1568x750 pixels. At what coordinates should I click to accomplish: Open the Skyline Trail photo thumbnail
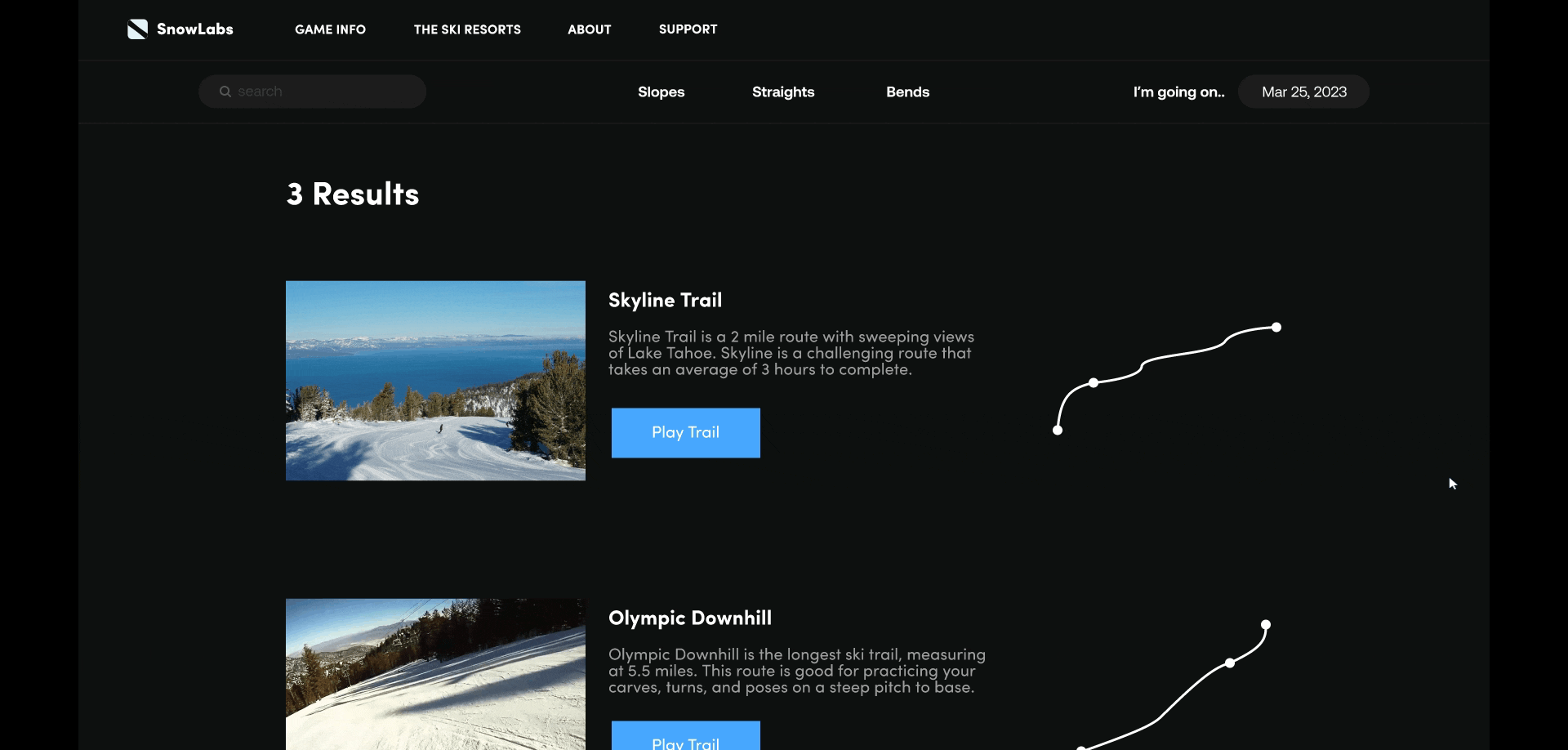[435, 381]
